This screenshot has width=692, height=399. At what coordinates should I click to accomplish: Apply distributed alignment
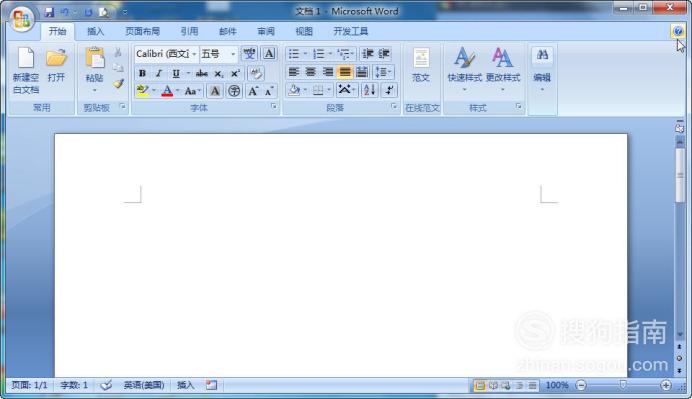[x=362, y=72]
